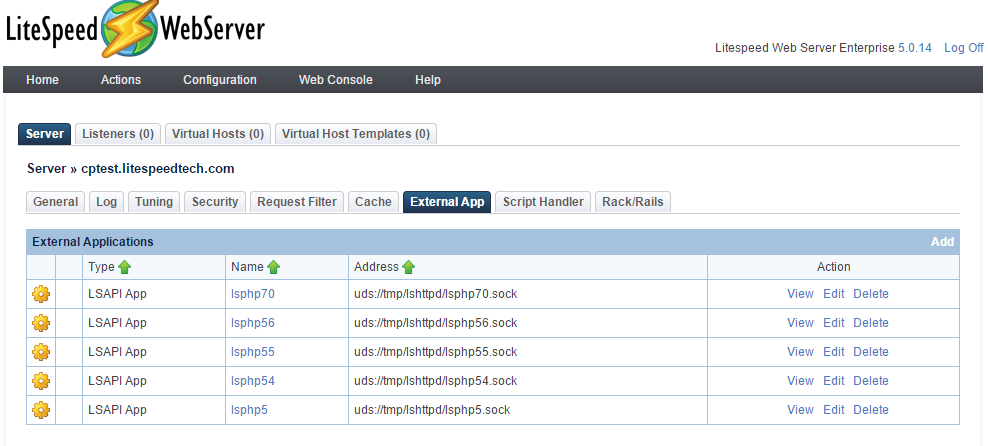
Task: Click address uds://tmp/lshttpd/lsphp5.sock
Action: click(432, 410)
